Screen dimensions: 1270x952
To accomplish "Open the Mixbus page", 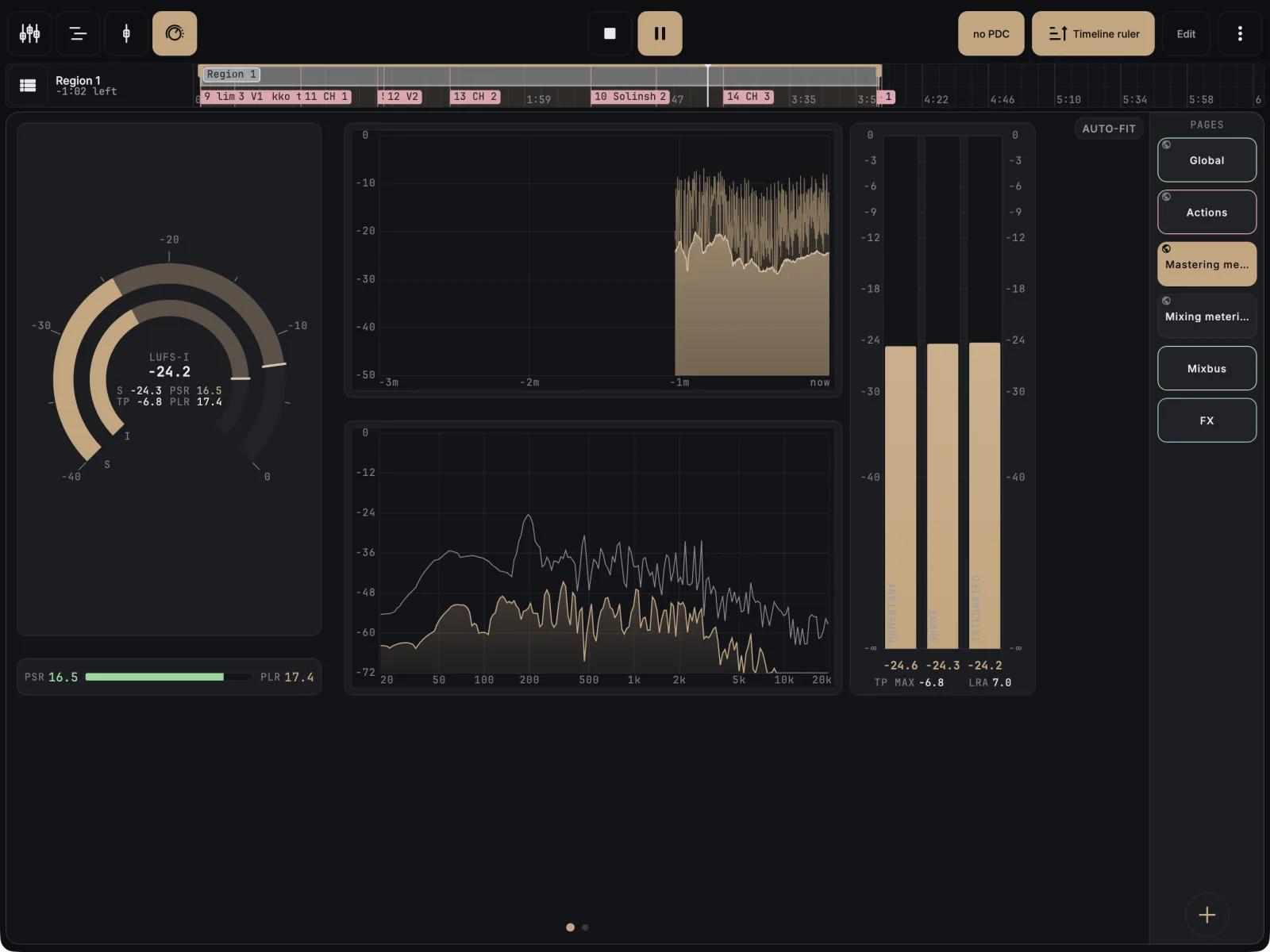I will (x=1206, y=368).
